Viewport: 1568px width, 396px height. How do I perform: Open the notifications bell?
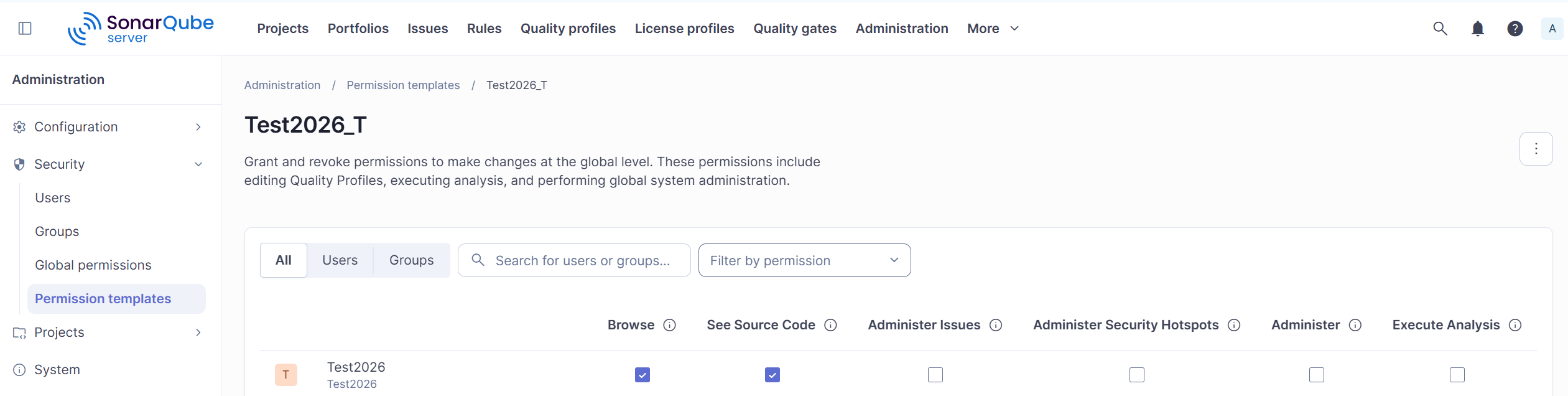click(1478, 29)
